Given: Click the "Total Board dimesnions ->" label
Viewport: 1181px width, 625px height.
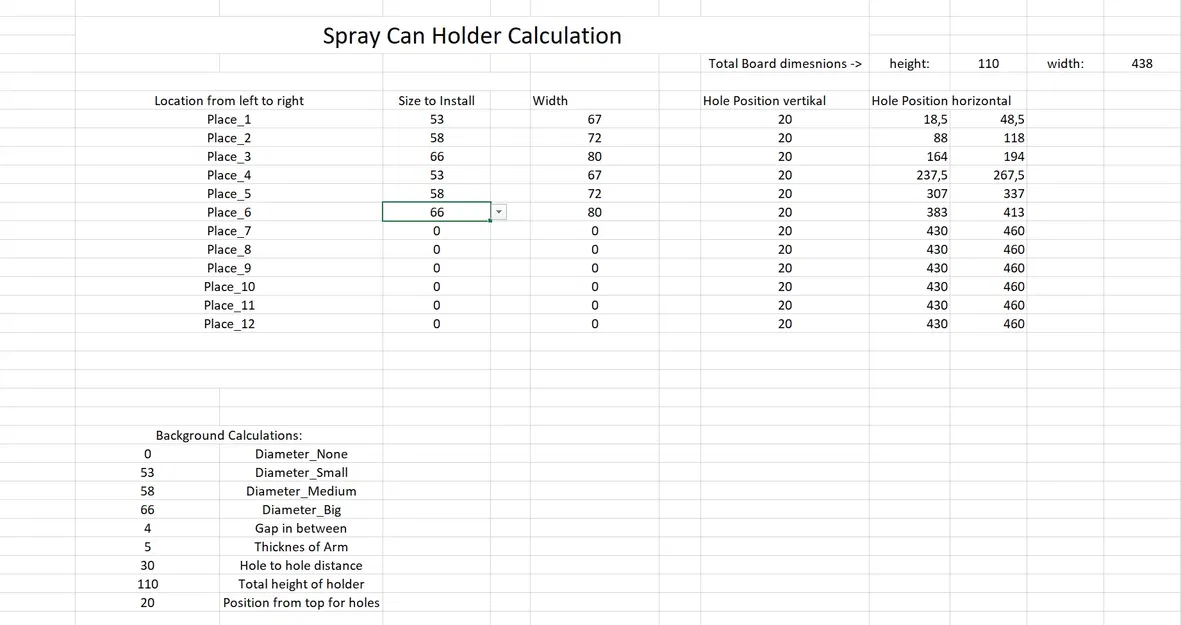Looking at the screenshot, I should (x=785, y=63).
